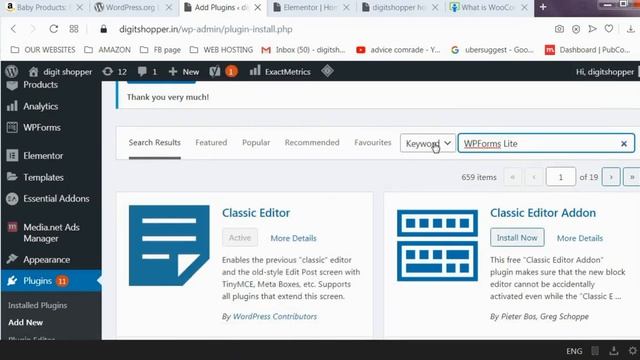The width and height of the screenshot is (640, 360).
Task: Open new browser tab with plus
Action: coord(543,7)
